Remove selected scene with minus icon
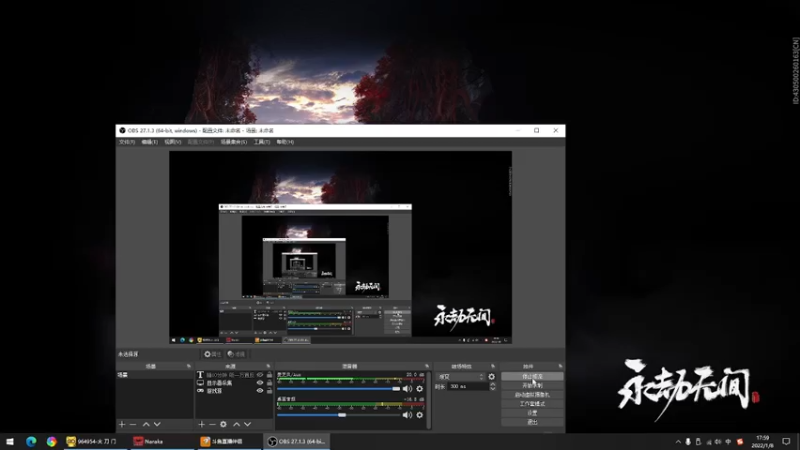This screenshot has height=450, width=800. point(133,424)
